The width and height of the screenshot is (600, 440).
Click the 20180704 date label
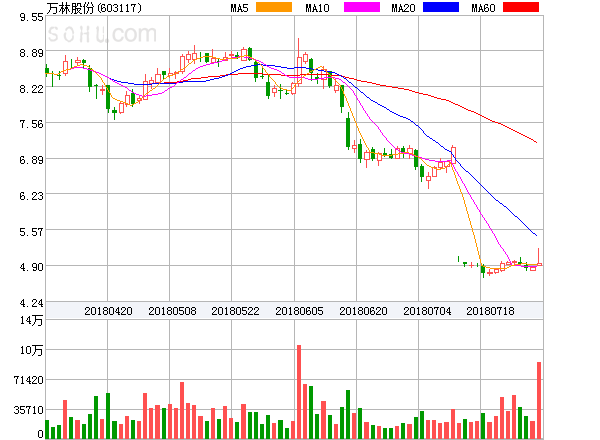click(427, 311)
